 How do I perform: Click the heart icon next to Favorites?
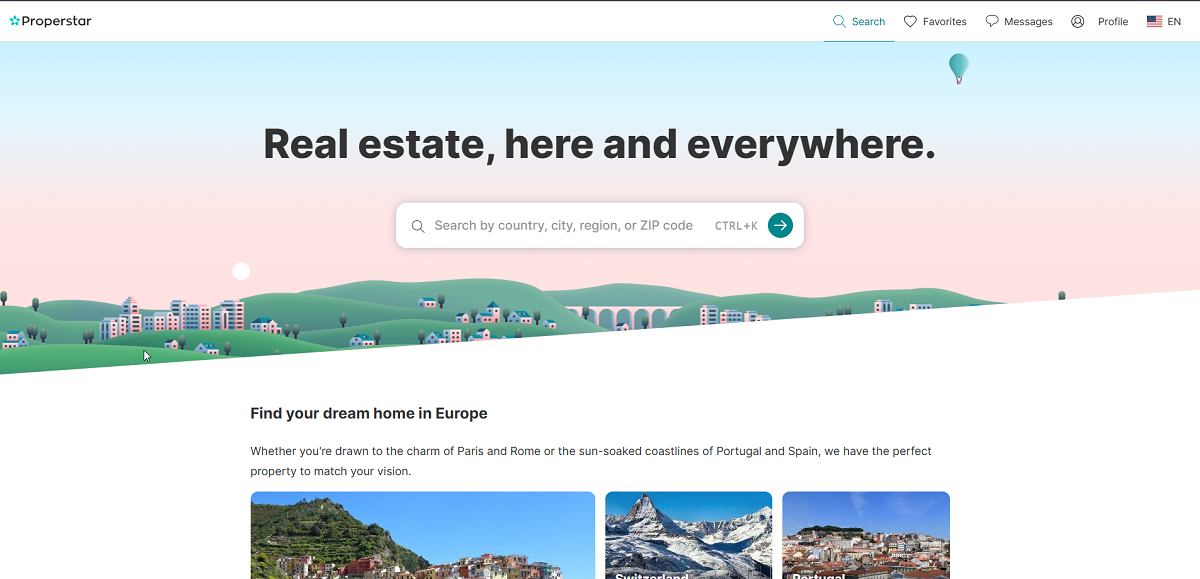[910, 21]
